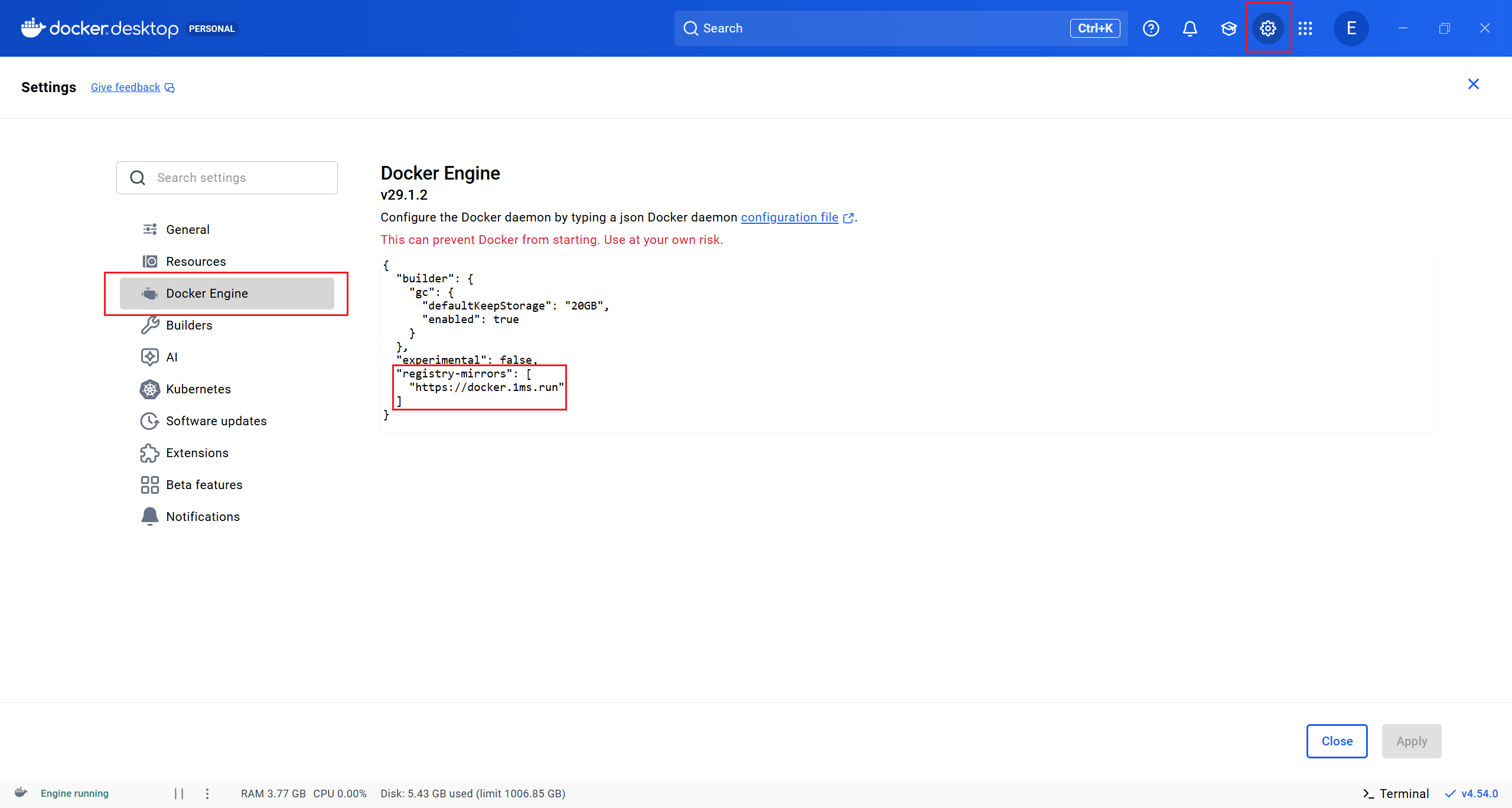Open the engine three-dot options menu

(207, 793)
